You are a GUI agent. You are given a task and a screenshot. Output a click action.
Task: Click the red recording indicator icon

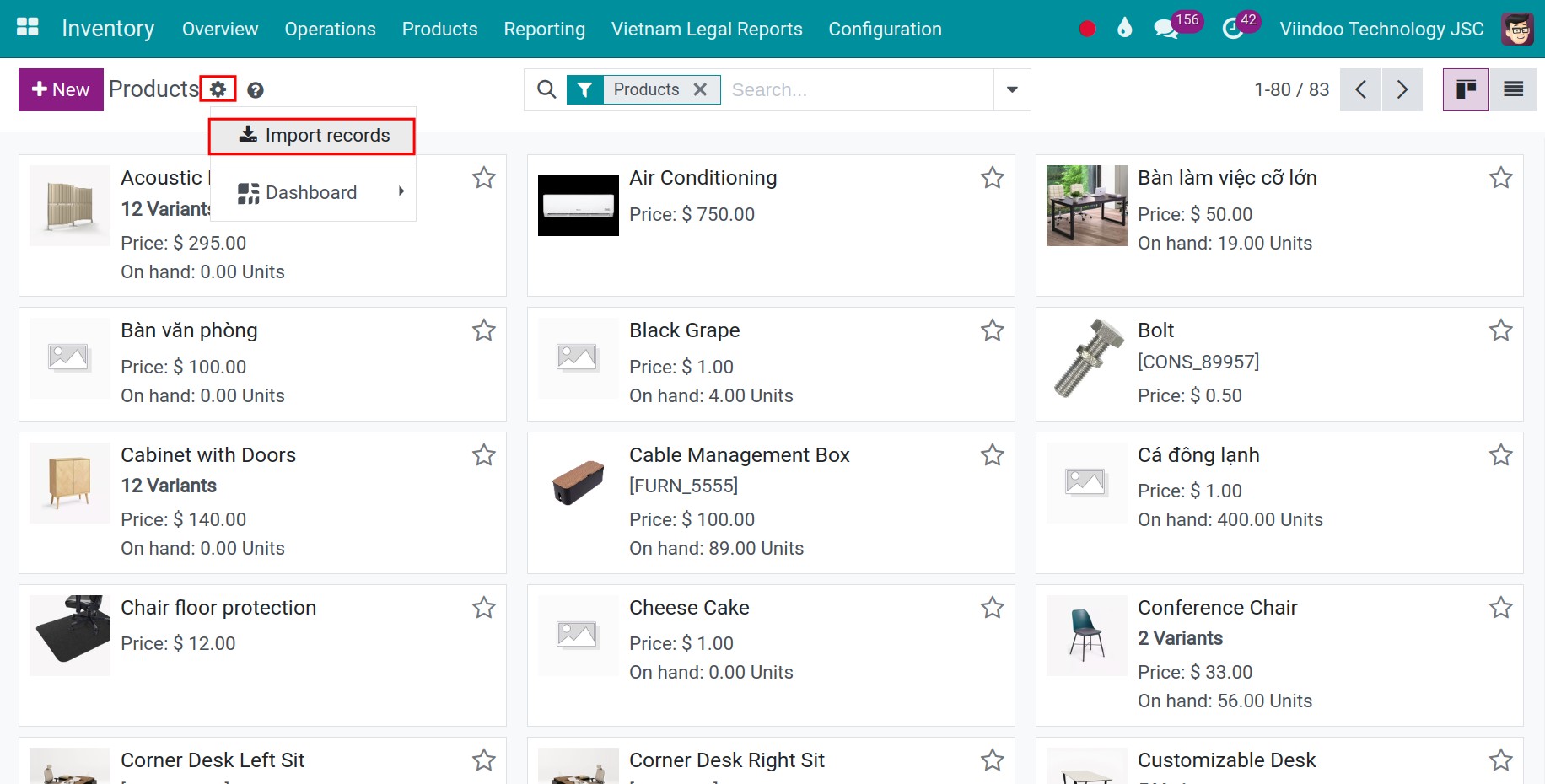pos(1087,29)
